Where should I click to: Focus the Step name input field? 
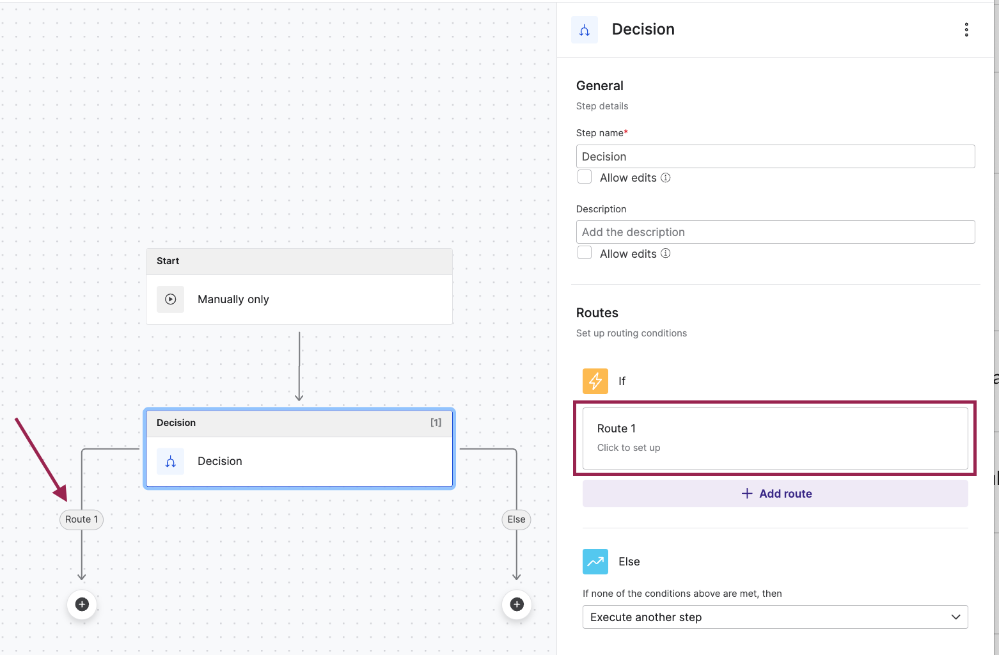[775, 156]
